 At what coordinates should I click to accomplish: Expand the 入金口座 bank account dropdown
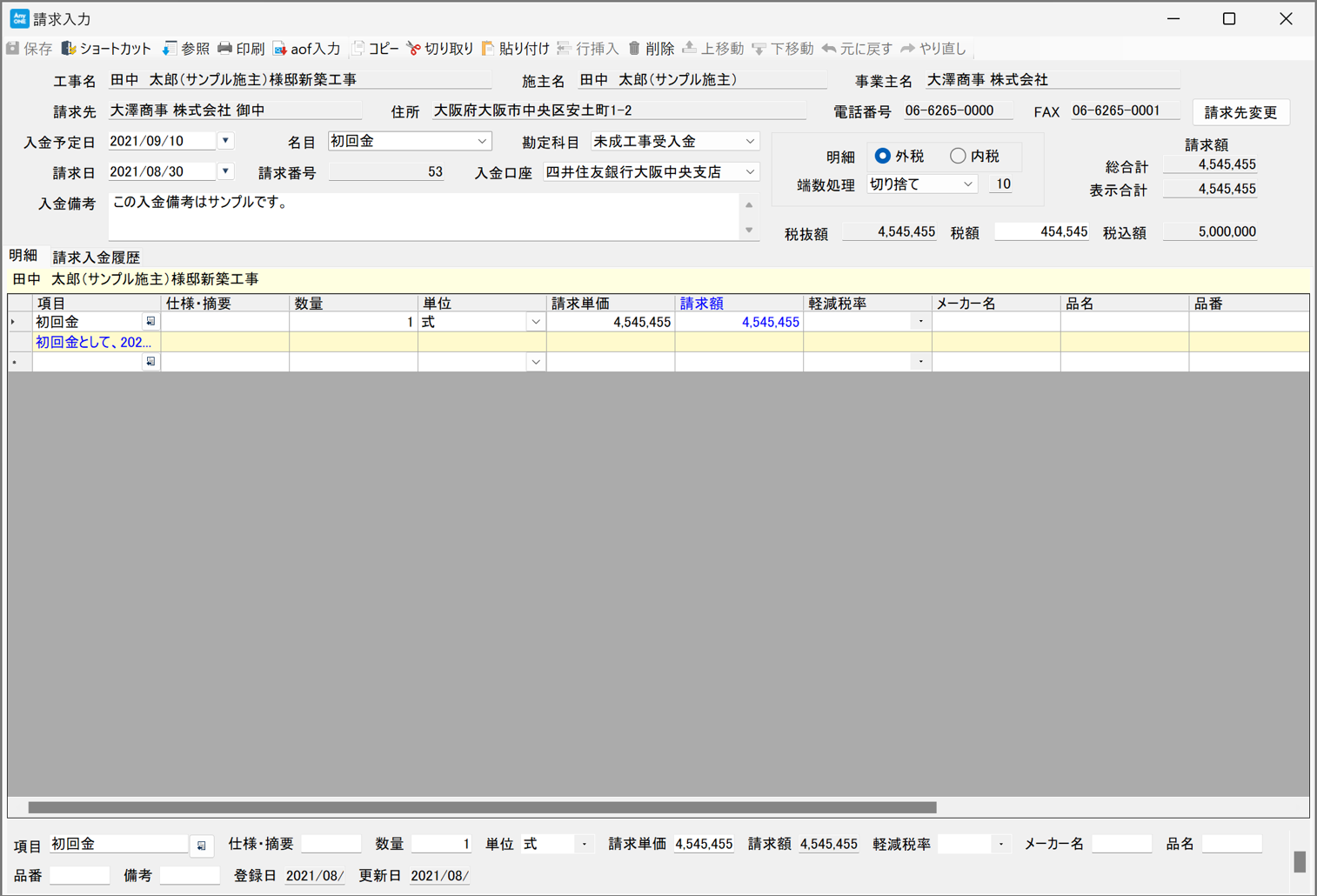tap(750, 172)
